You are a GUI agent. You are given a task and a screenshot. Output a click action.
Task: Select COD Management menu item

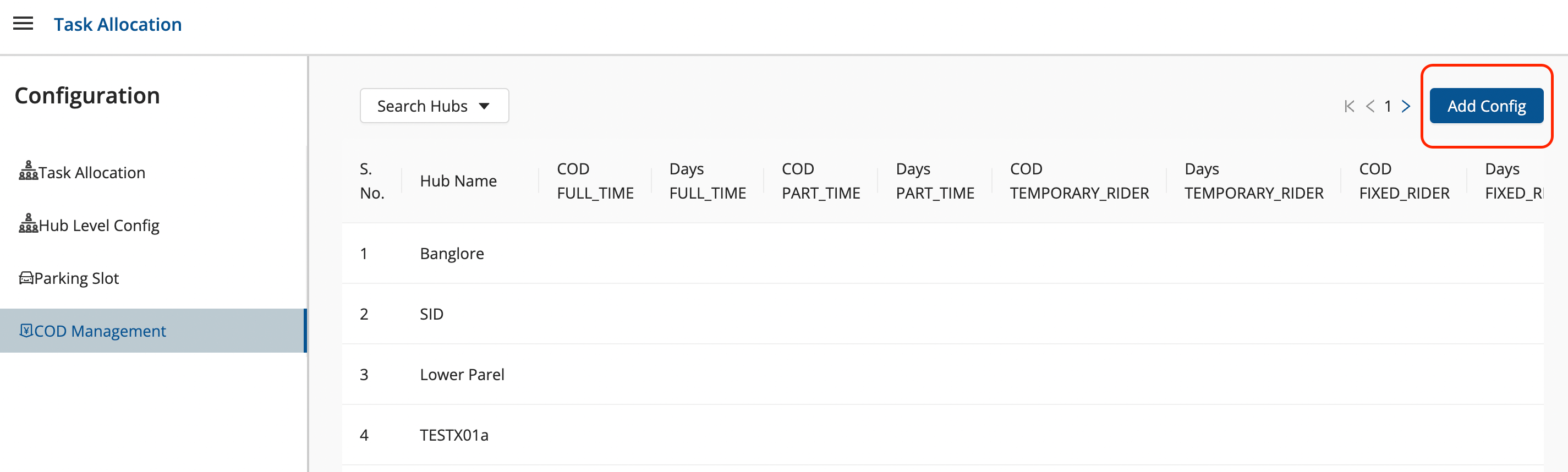tap(100, 331)
